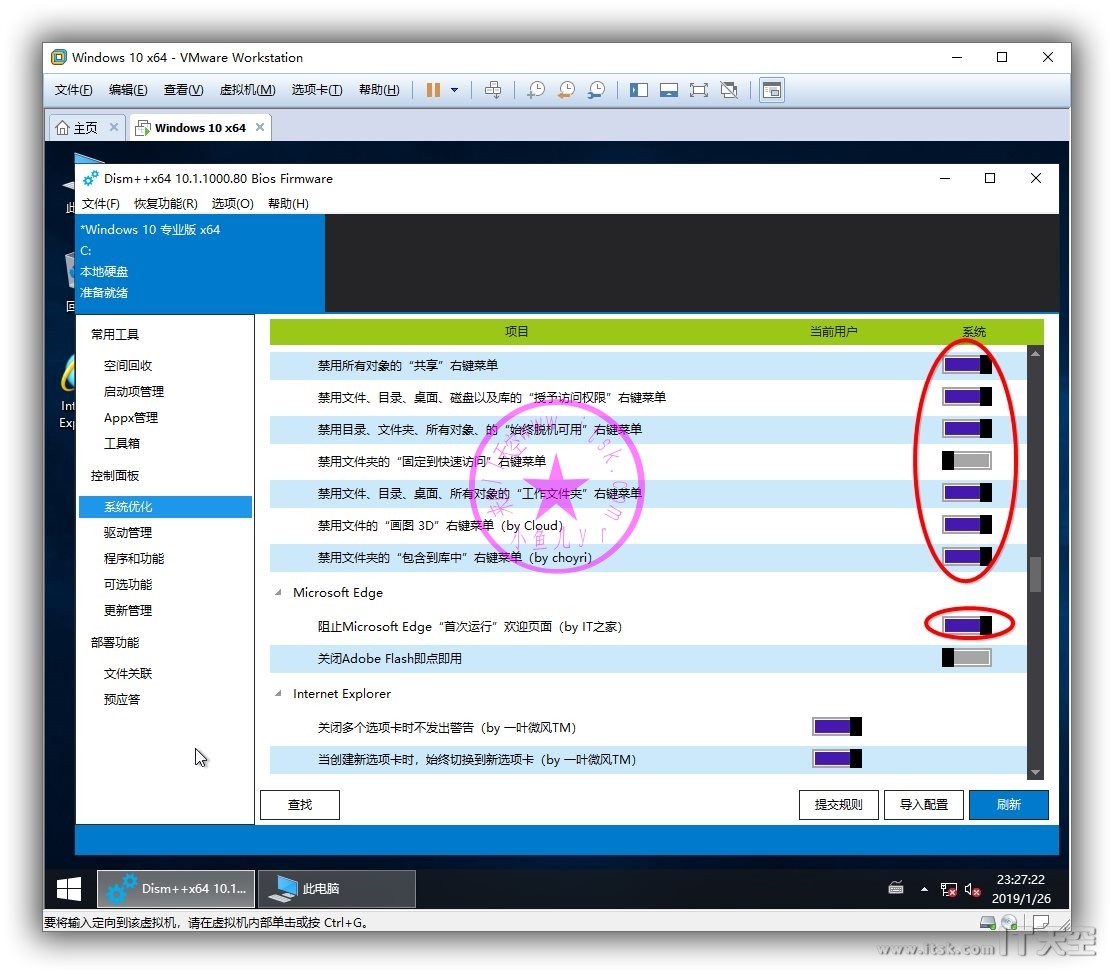Click the settings list scrollbar thumb
The image size is (1114, 974).
tap(1035, 574)
